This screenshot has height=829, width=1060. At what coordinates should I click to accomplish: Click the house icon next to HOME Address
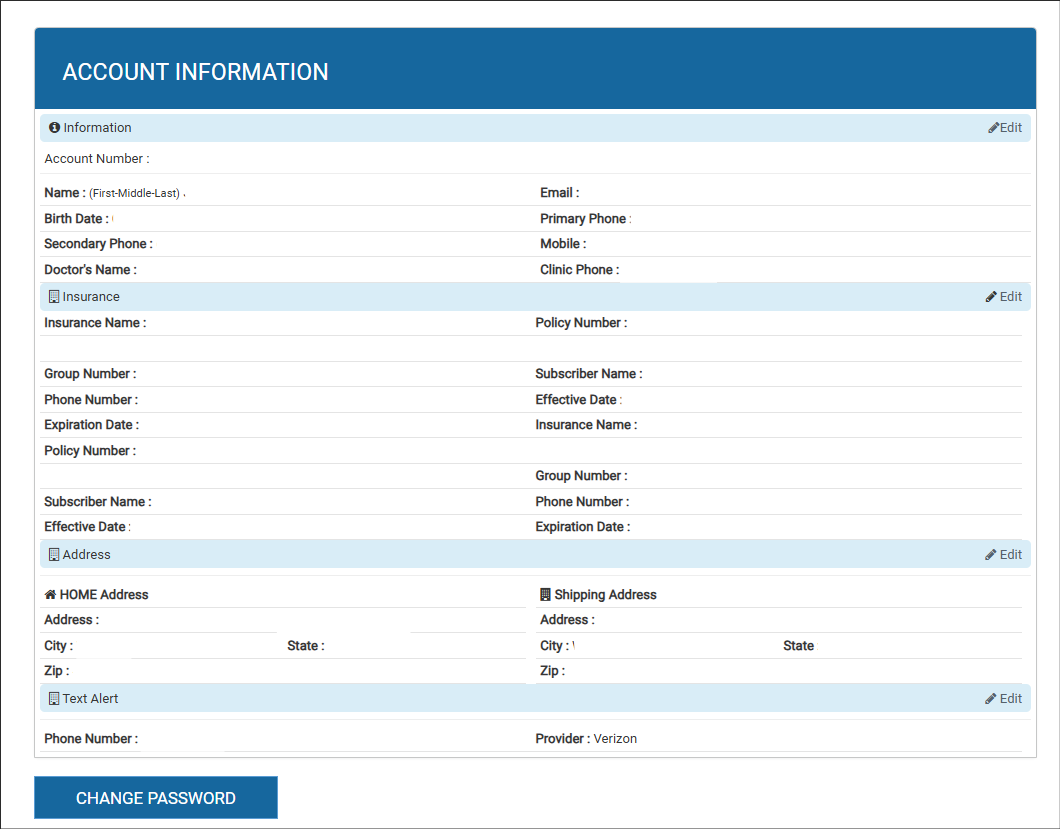(50, 594)
